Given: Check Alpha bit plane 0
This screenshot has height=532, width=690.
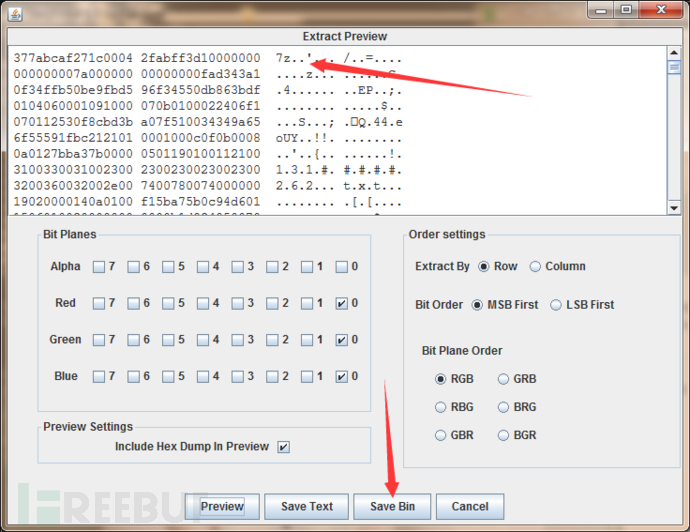Looking at the screenshot, I should tap(342, 267).
